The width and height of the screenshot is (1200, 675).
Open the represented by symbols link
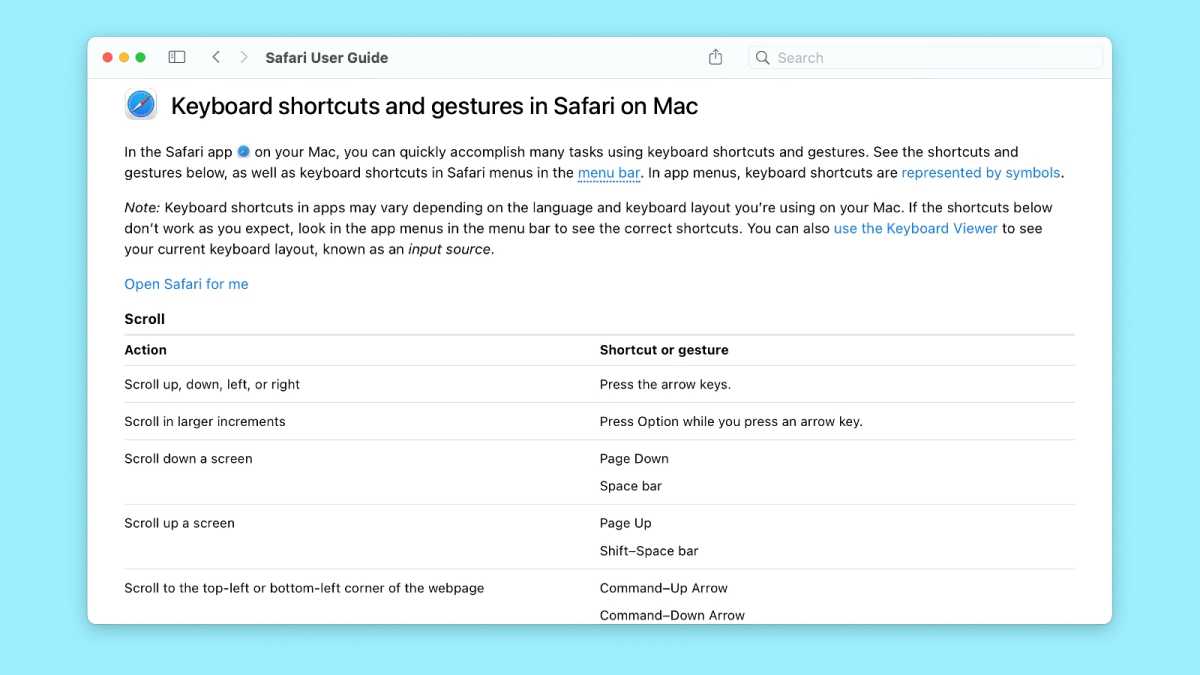pyautogui.click(x=981, y=172)
